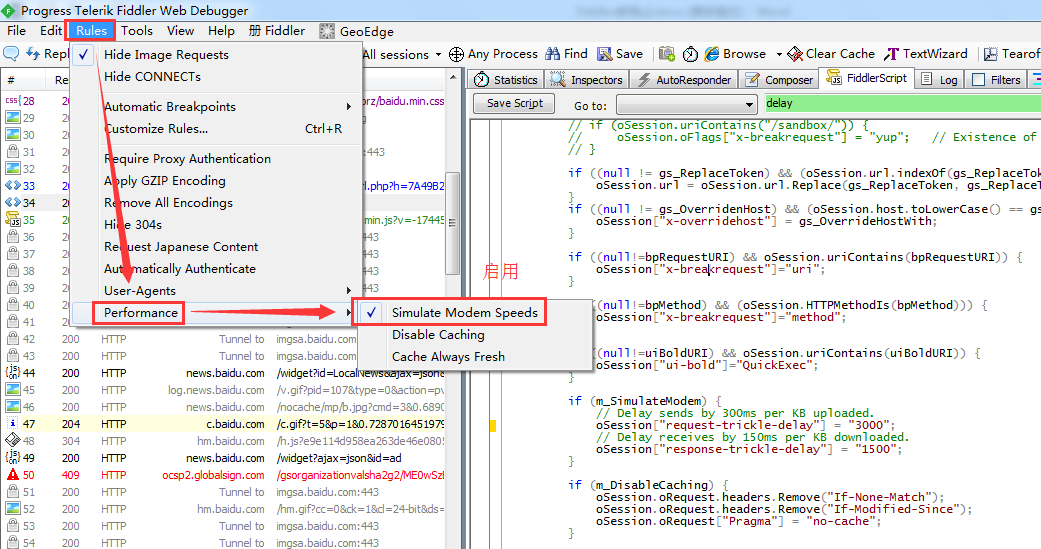Viewport: 1041px width, 549px height.
Task: Click the timer stopwatch toolbar icon
Action: pos(690,54)
